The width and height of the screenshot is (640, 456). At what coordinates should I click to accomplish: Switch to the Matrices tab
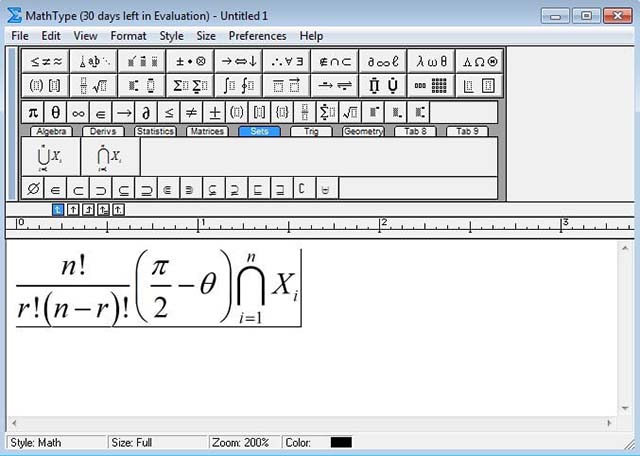point(206,132)
